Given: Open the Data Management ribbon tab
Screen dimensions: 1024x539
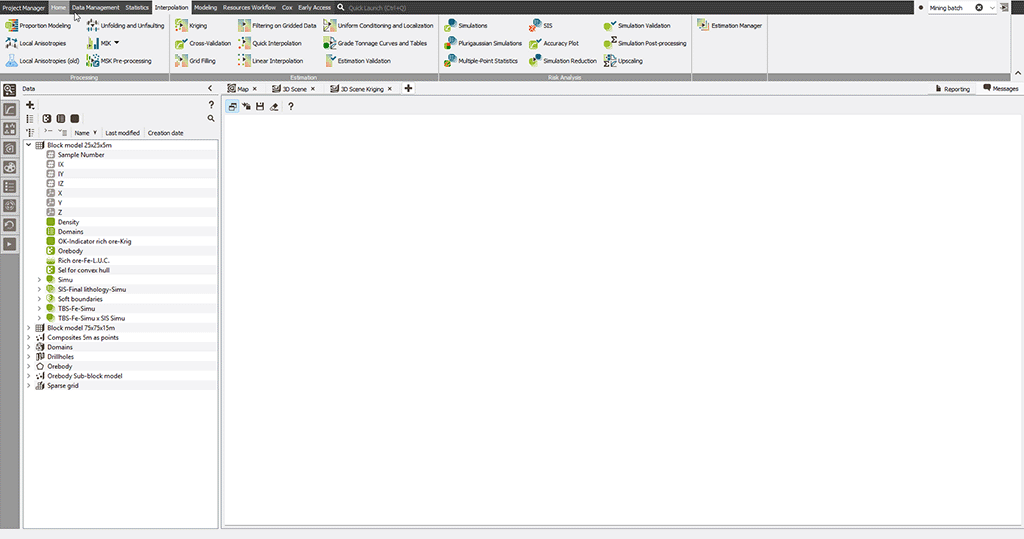Looking at the screenshot, I should [95, 8].
